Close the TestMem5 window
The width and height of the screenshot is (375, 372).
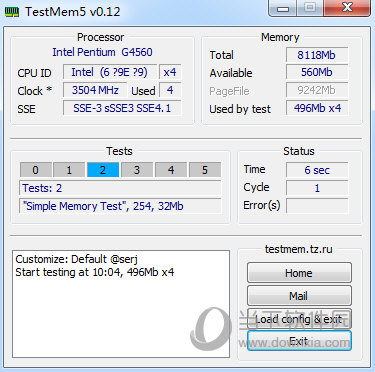[347, 8]
